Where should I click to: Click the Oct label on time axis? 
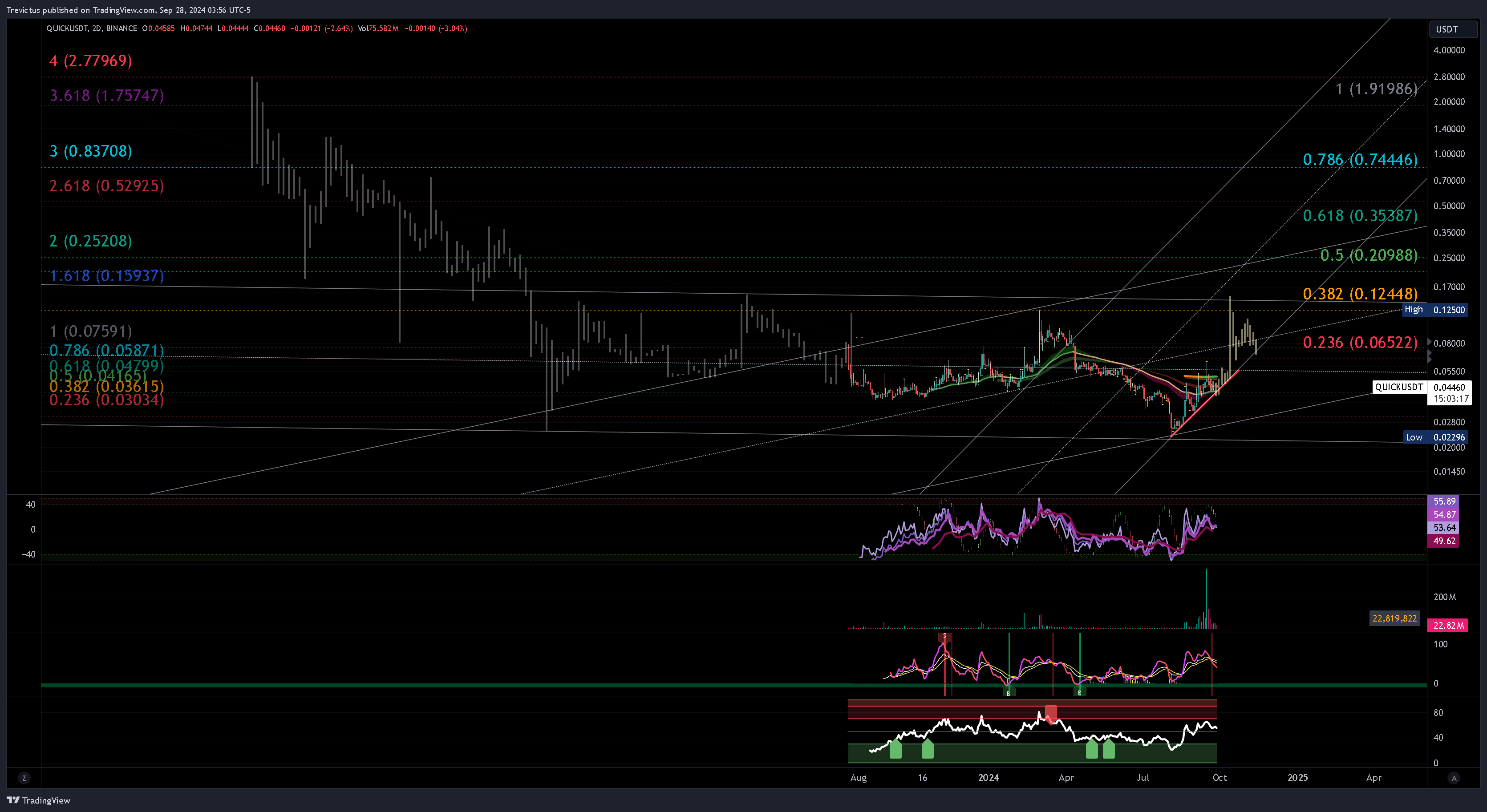[1220, 778]
